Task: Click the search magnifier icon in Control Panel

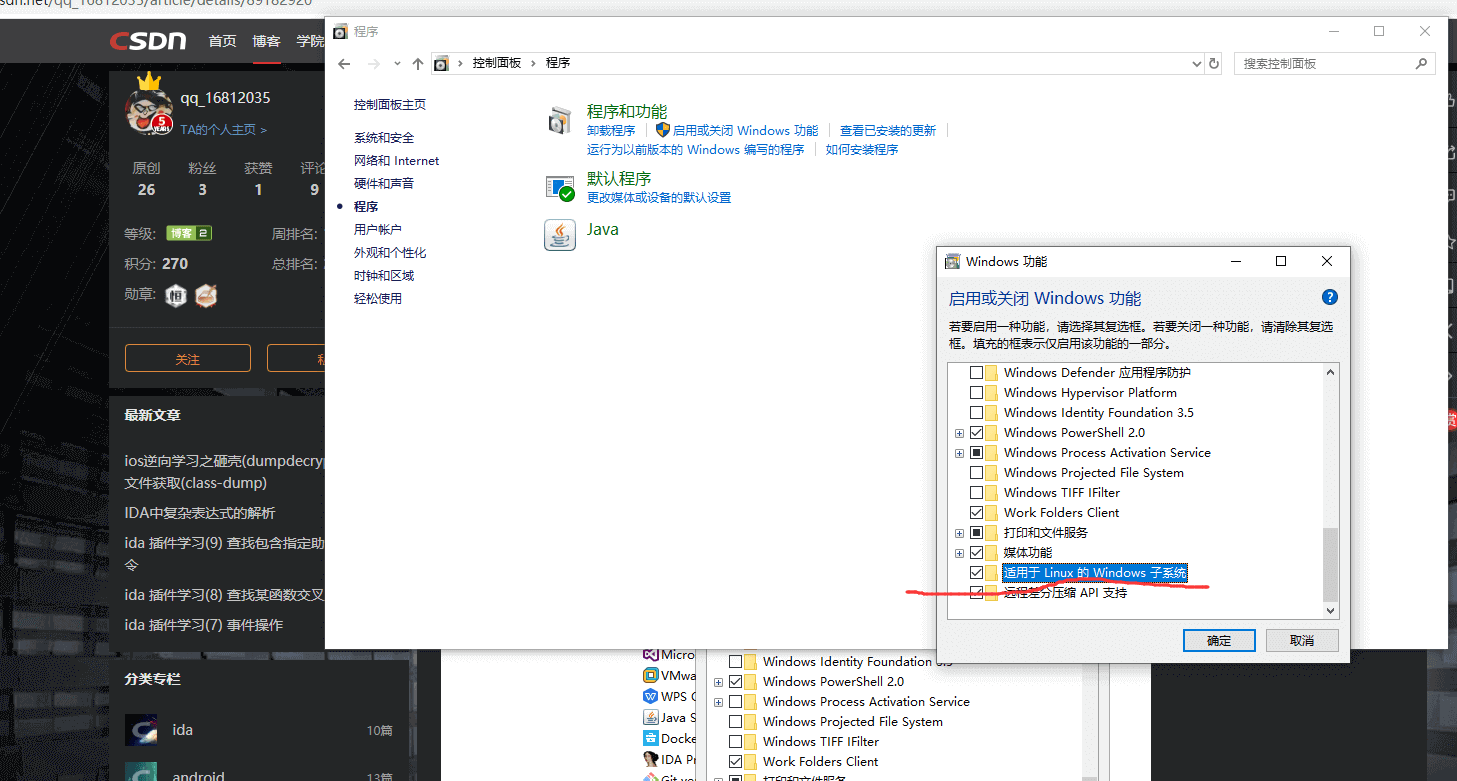Action: click(1421, 63)
